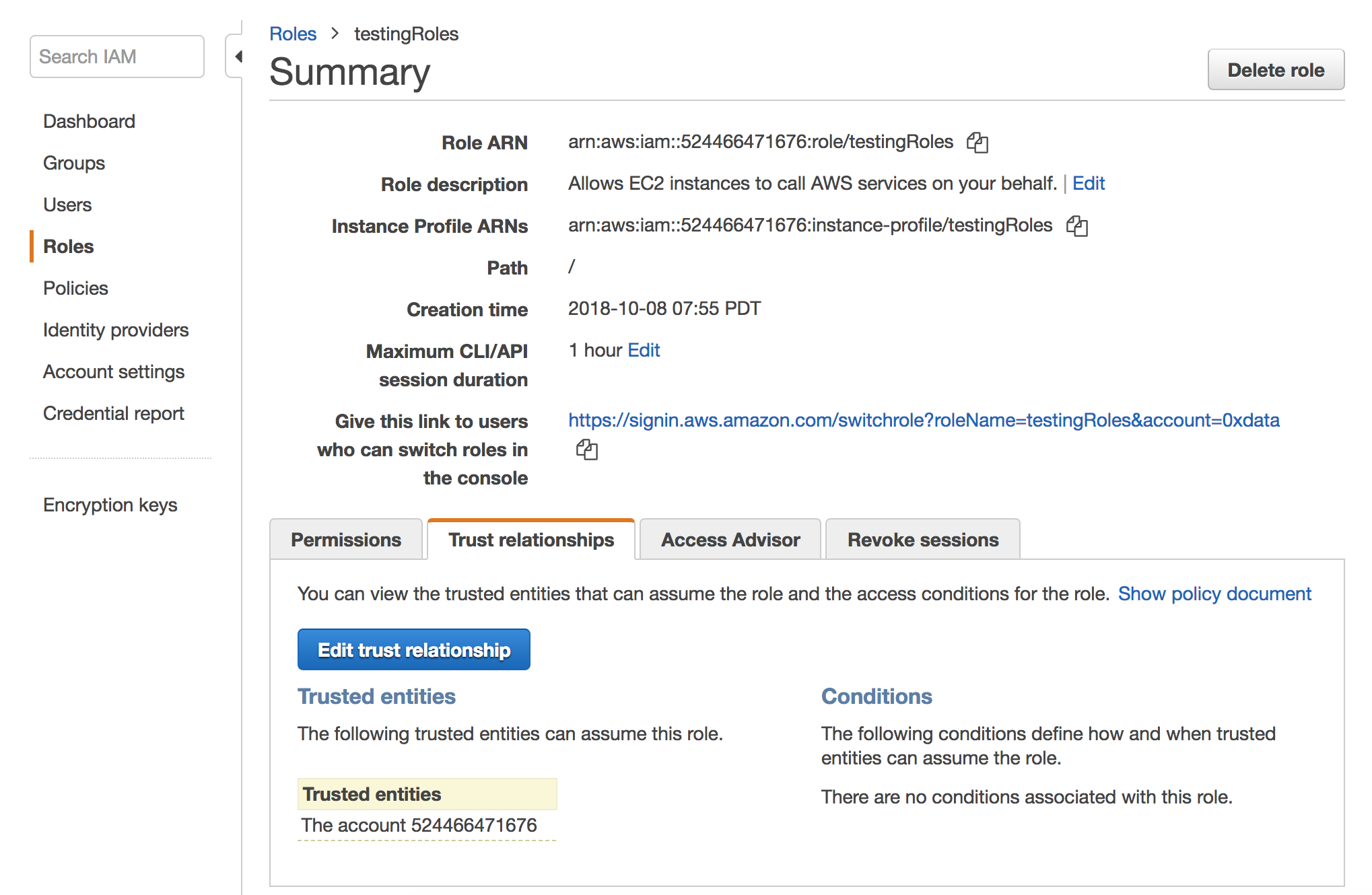The width and height of the screenshot is (1372, 895).
Task: Select the Revoke sessions tab
Action: [x=921, y=540]
